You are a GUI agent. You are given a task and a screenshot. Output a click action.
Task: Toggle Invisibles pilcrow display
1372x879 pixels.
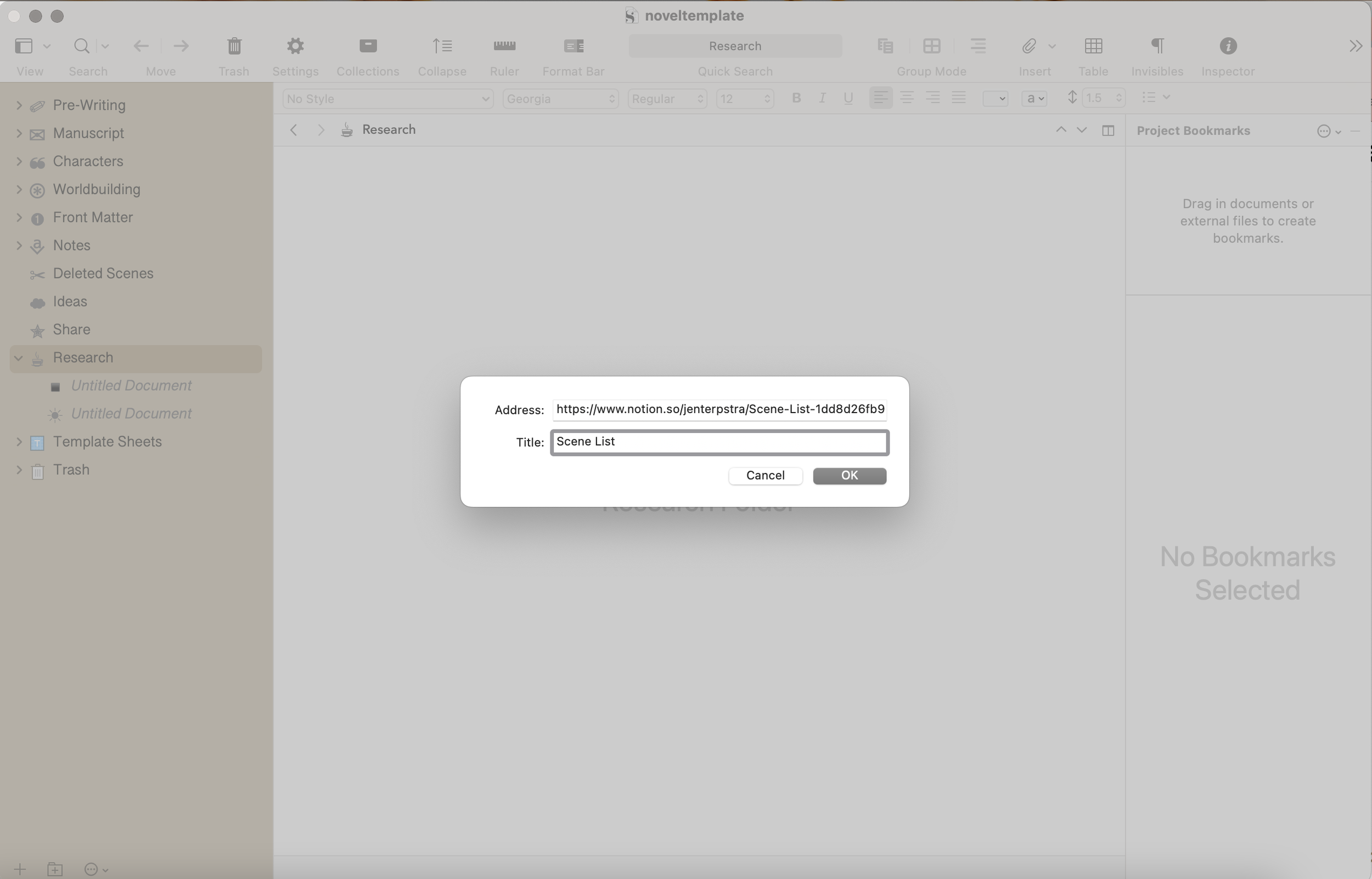[1157, 46]
